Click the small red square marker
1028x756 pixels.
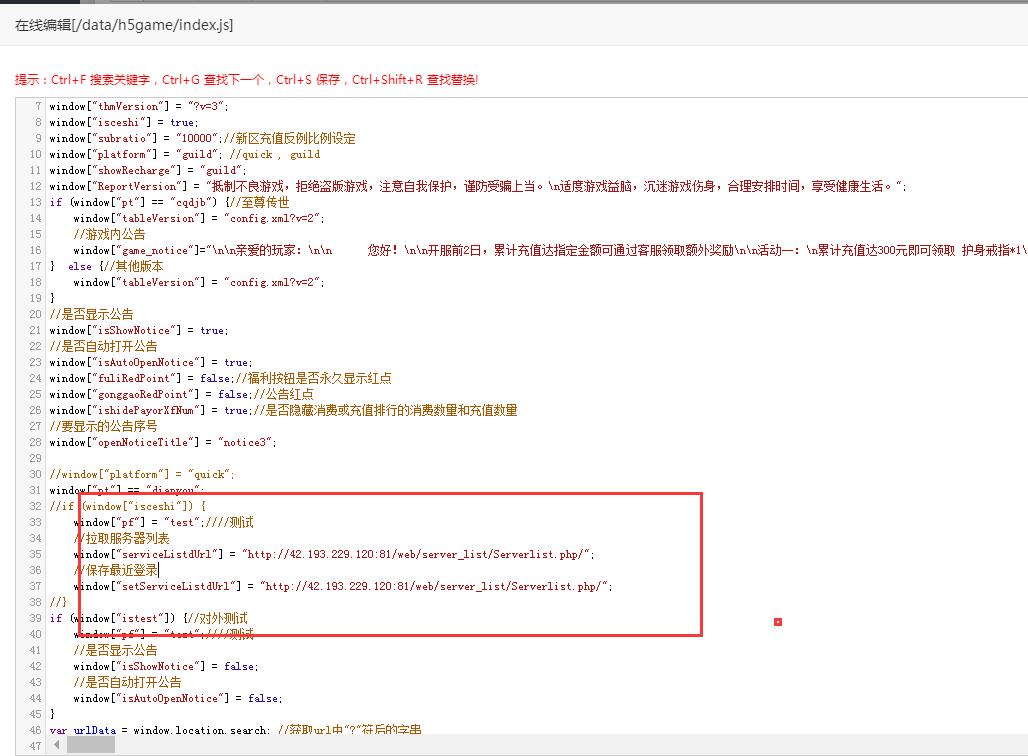pos(778,622)
